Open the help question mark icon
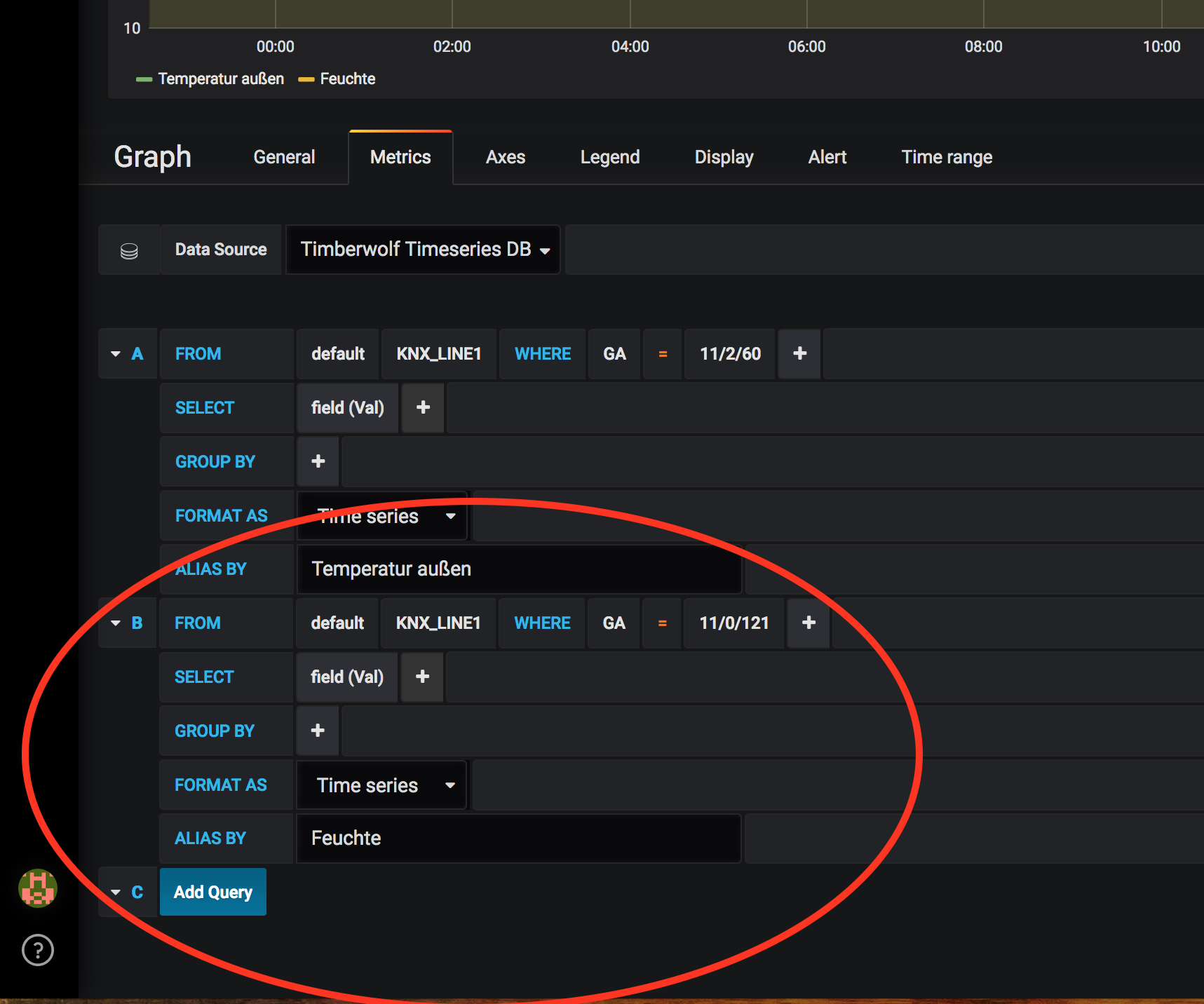Viewport: 1204px width, 1004px height. tap(38, 950)
